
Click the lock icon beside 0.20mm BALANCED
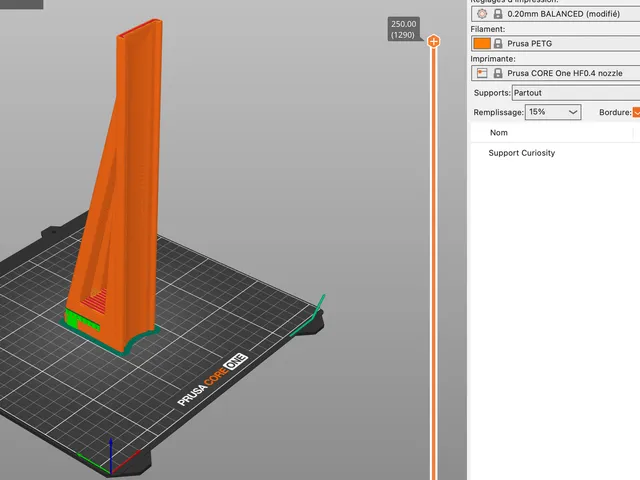tap(498, 14)
